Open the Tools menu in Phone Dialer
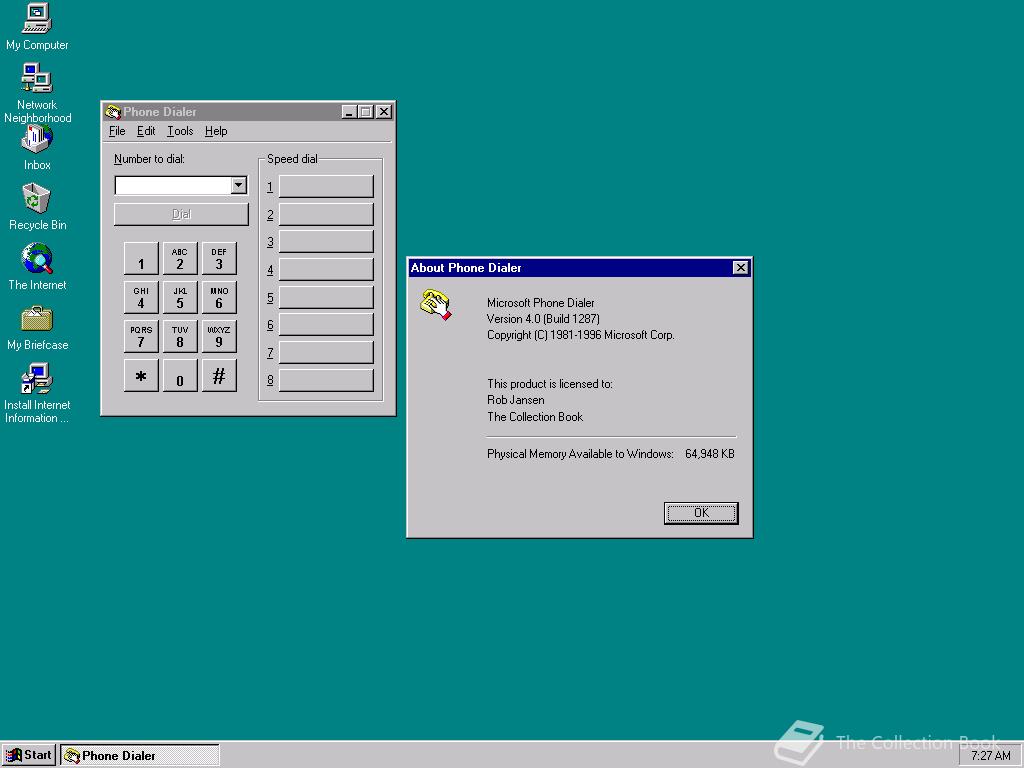The height and width of the screenshot is (768, 1024). coord(180,131)
